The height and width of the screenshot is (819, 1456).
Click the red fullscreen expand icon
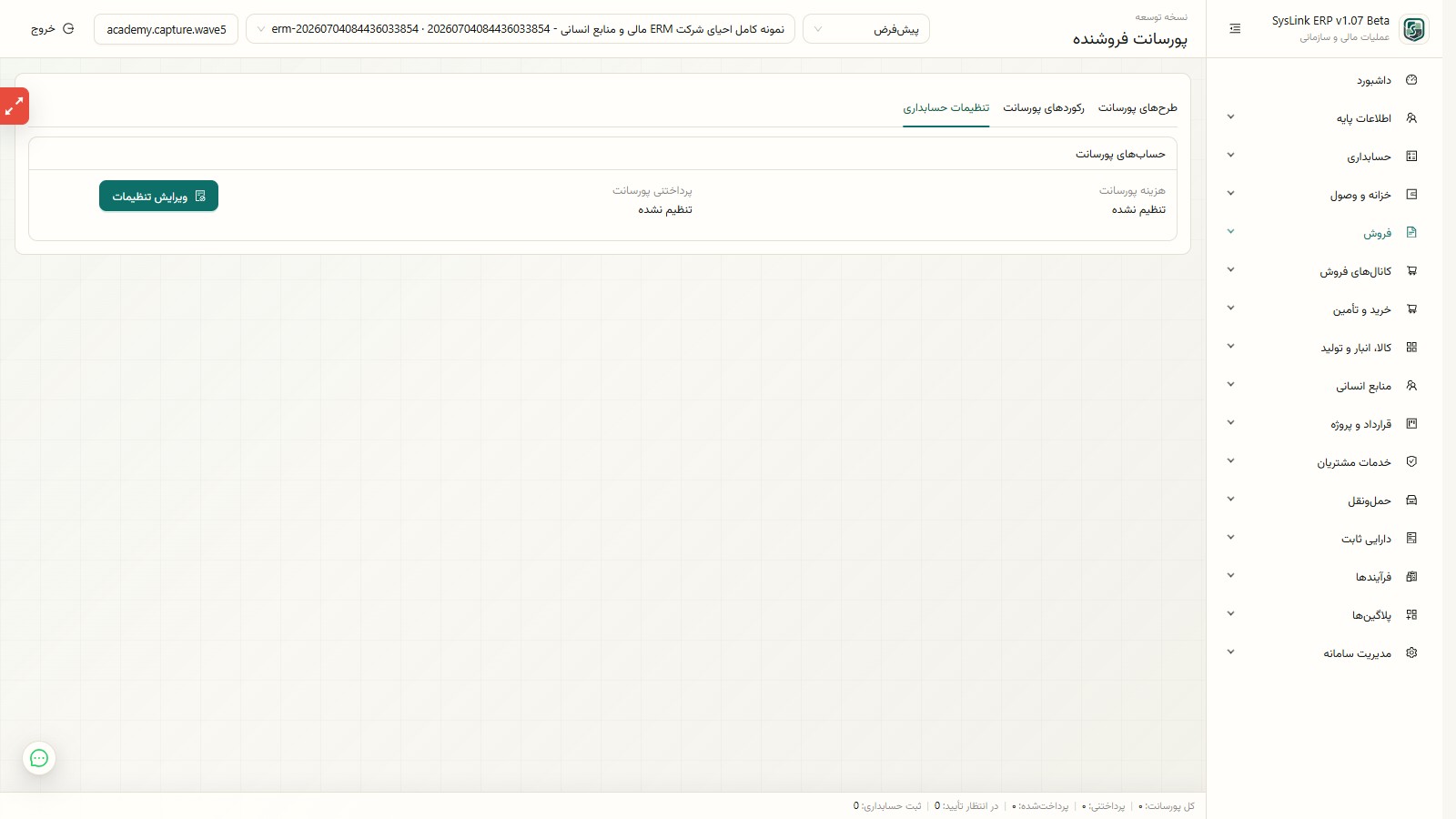[x=14, y=106]
